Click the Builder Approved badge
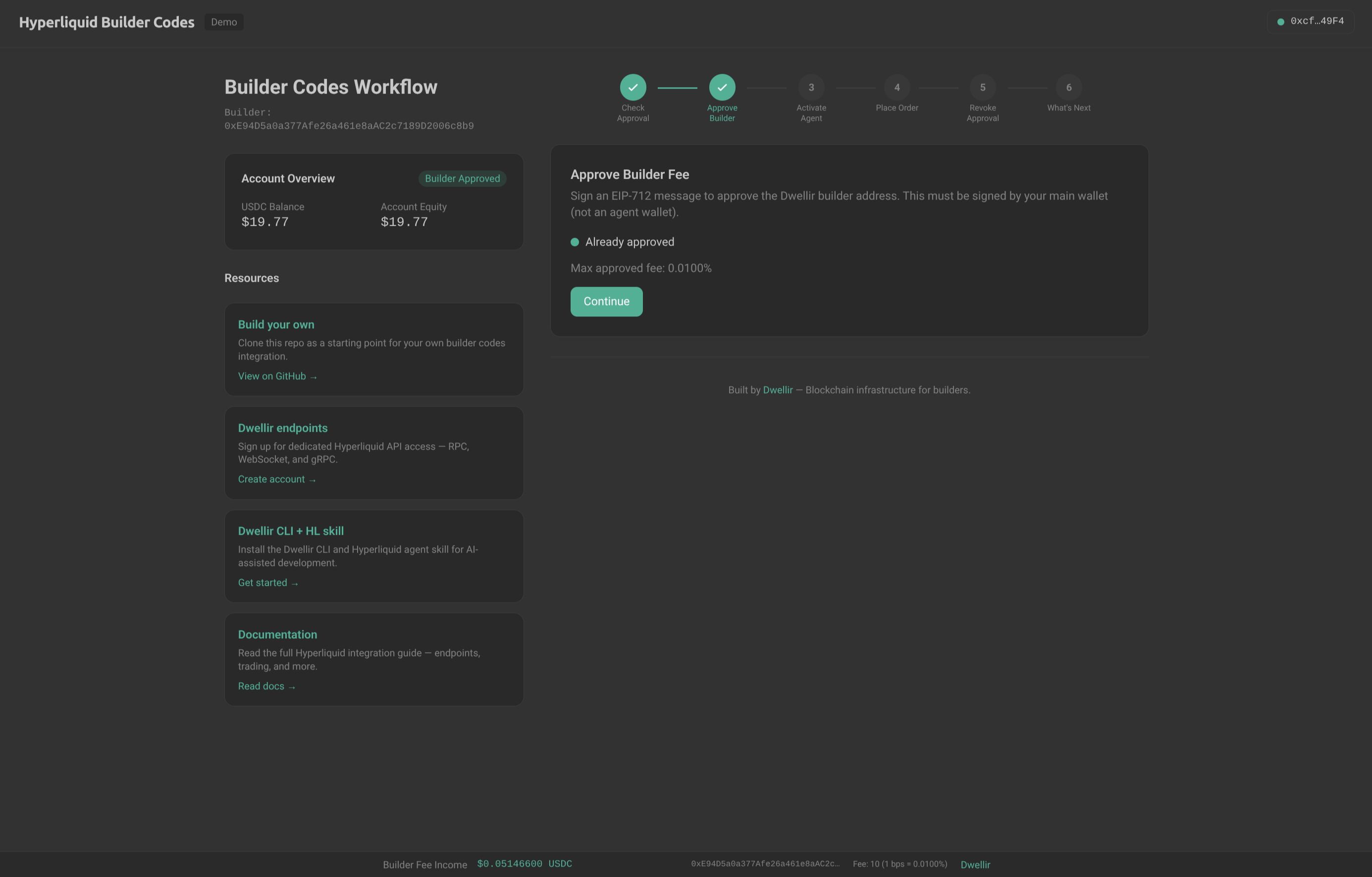The width and height of the screenshot is (1372, 877). pos(462,178)
